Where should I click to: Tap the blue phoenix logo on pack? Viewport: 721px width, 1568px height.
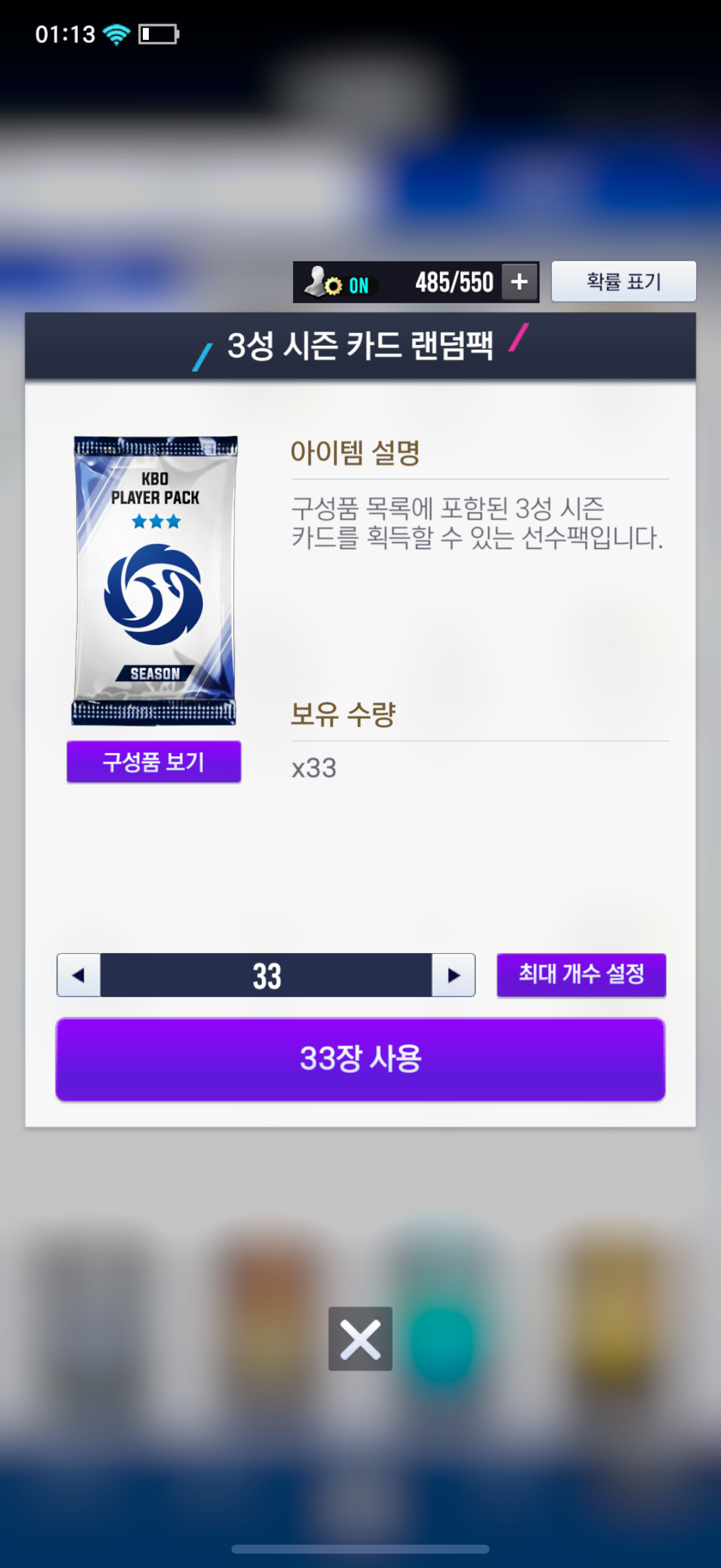coord(154,594)
